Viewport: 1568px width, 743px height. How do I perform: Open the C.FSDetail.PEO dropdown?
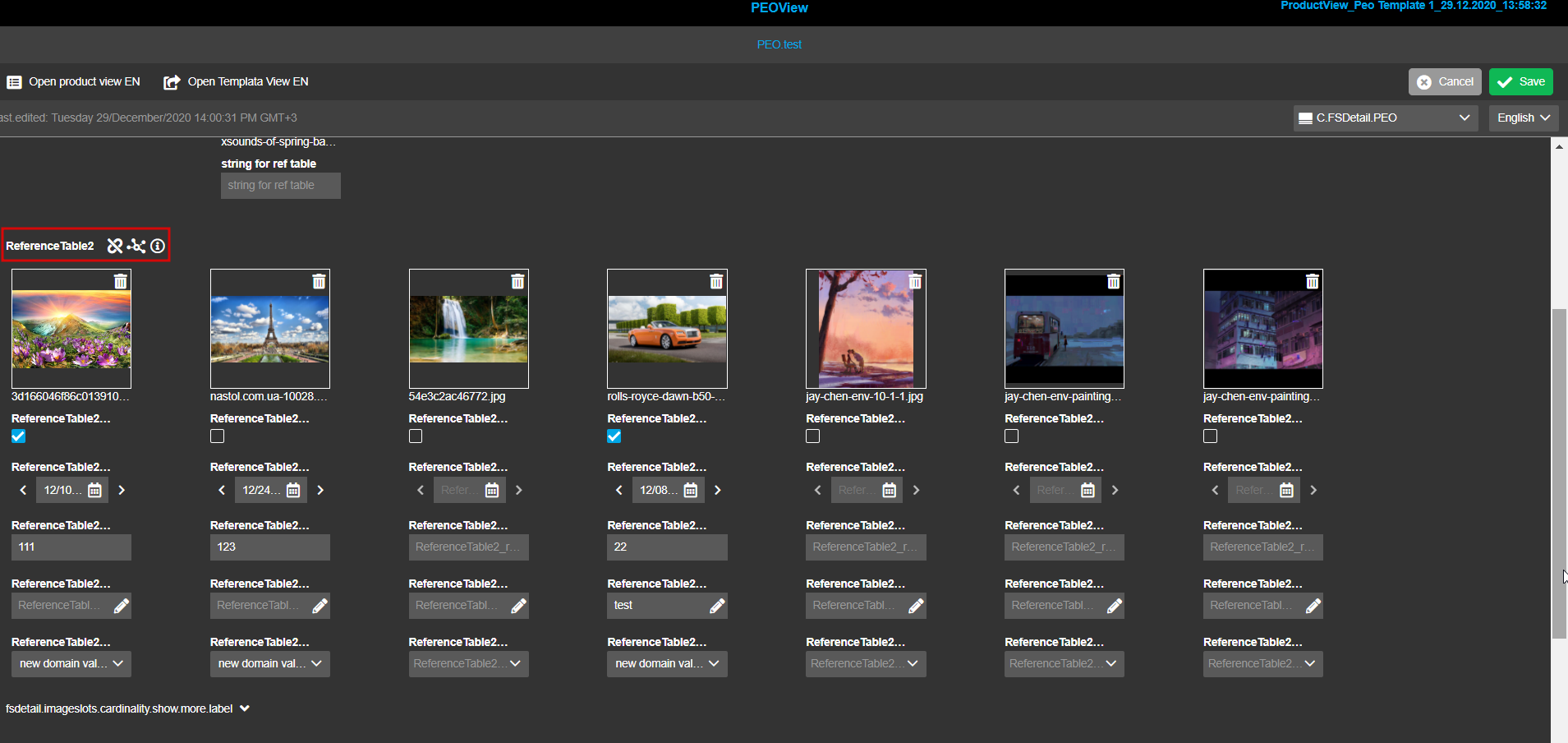(1385, 118)
